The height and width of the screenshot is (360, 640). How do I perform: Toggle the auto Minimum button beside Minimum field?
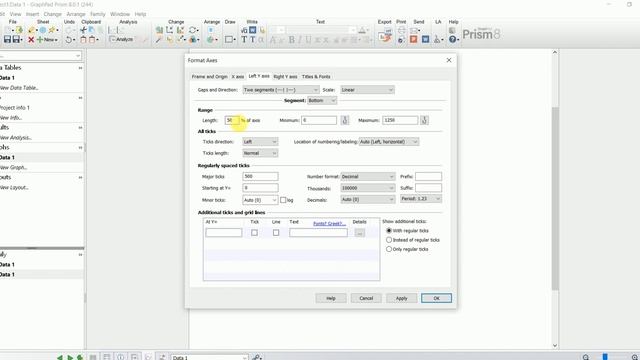[345, 120]
